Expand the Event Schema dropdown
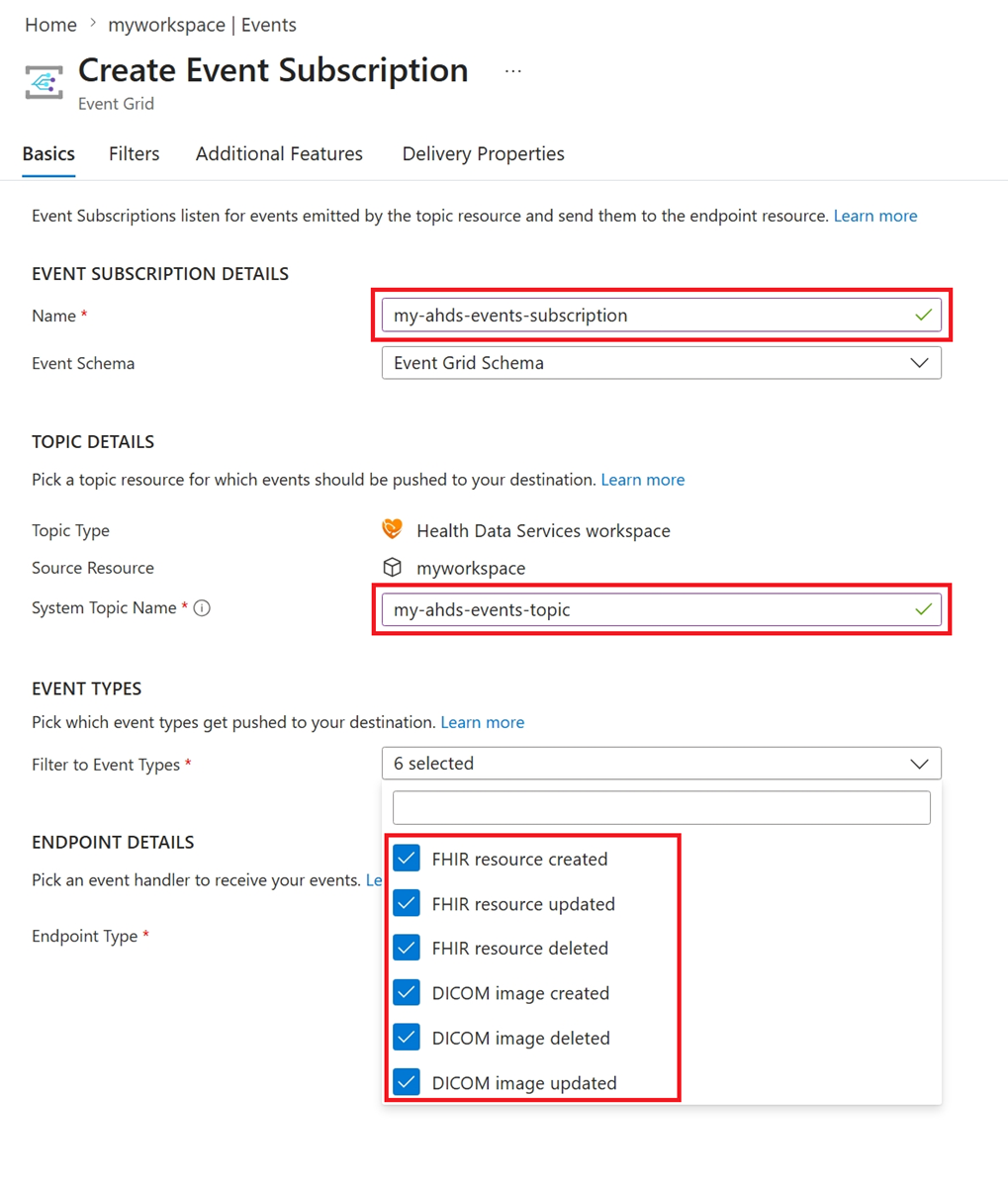This screenshot has width=1008, height=1187. tap(662, 363)
